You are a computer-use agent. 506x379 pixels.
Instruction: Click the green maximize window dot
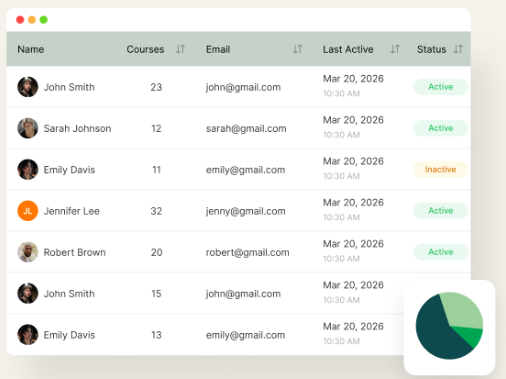(x=44, y=20)
